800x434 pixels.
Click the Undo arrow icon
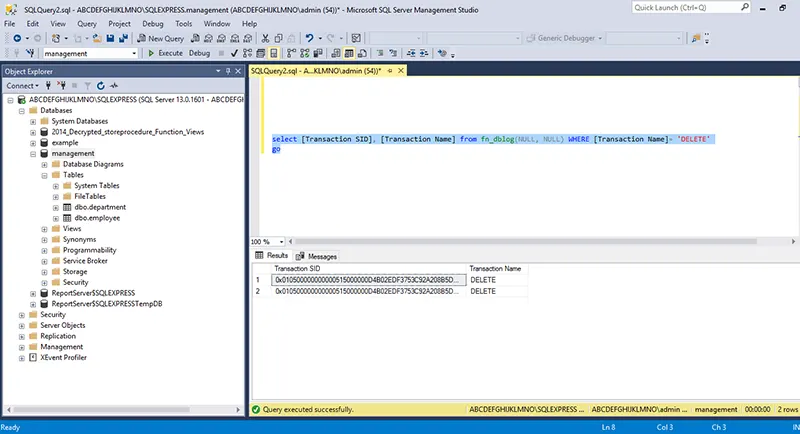(309, 38)
